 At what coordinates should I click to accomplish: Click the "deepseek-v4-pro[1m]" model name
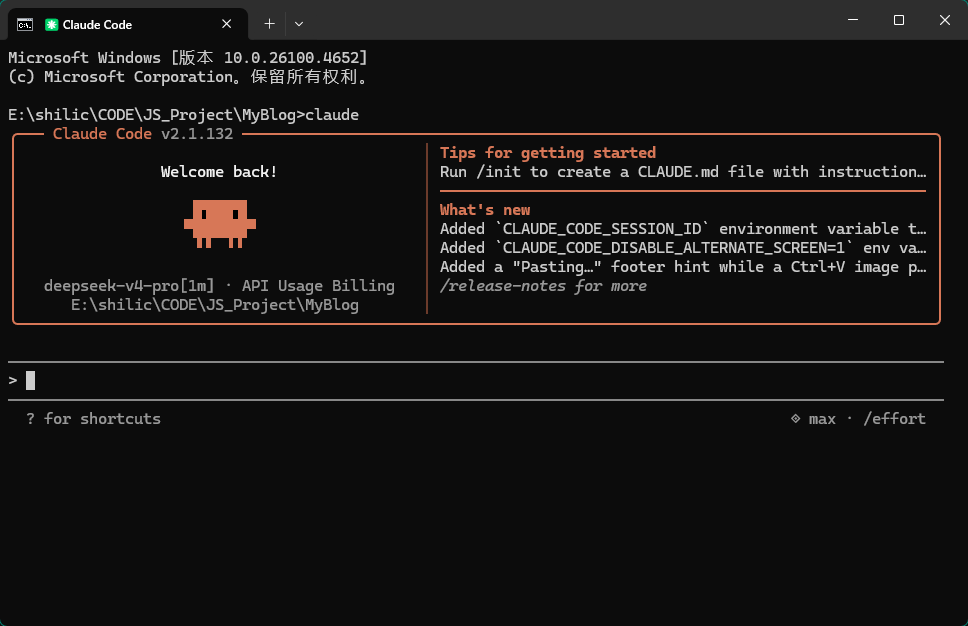[129, 286]
